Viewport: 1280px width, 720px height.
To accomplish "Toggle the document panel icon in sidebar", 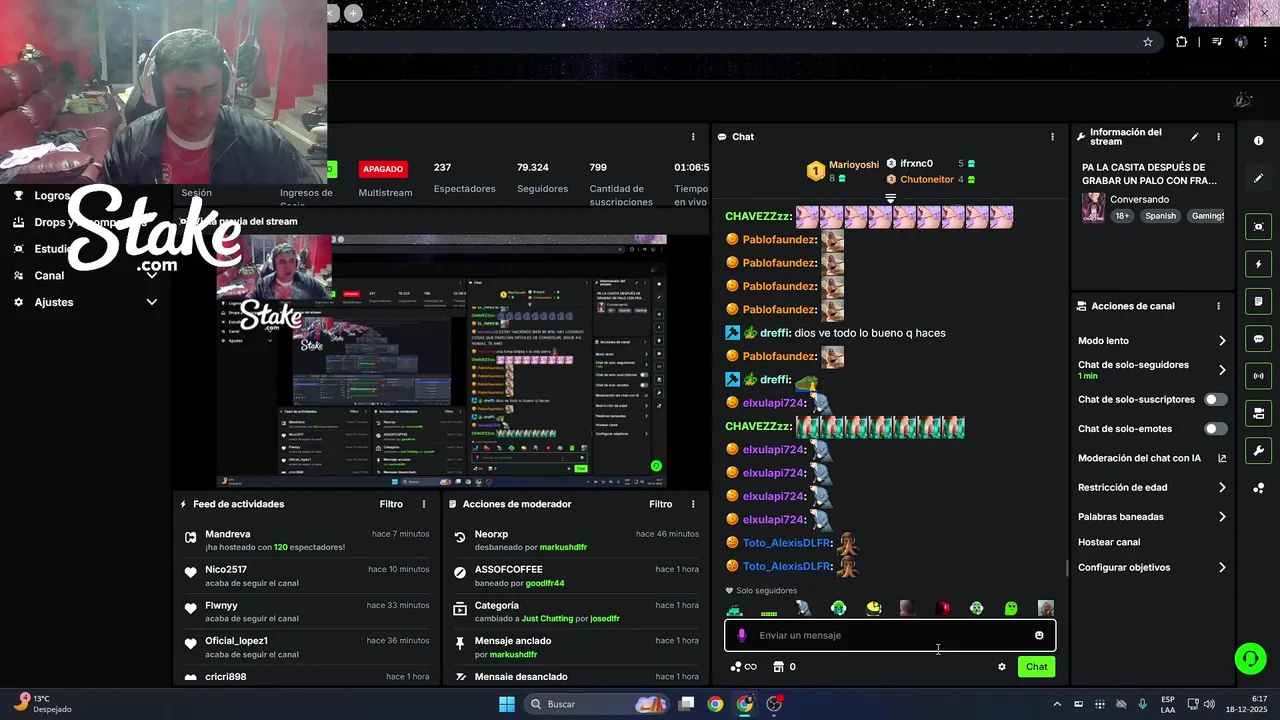I will pos(1258,302).
